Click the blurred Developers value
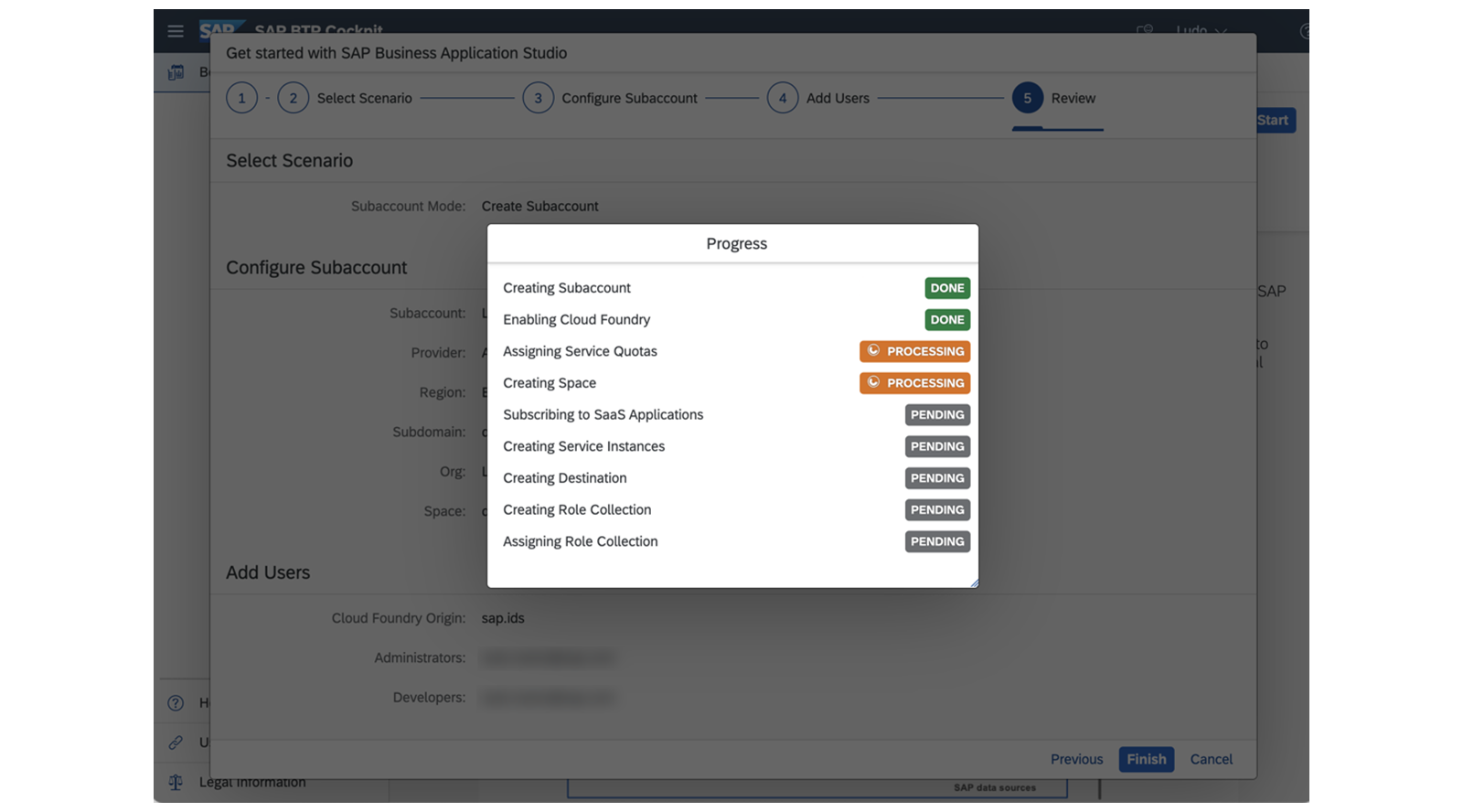The image size is (1463, 812). click(x=548, y=698)
